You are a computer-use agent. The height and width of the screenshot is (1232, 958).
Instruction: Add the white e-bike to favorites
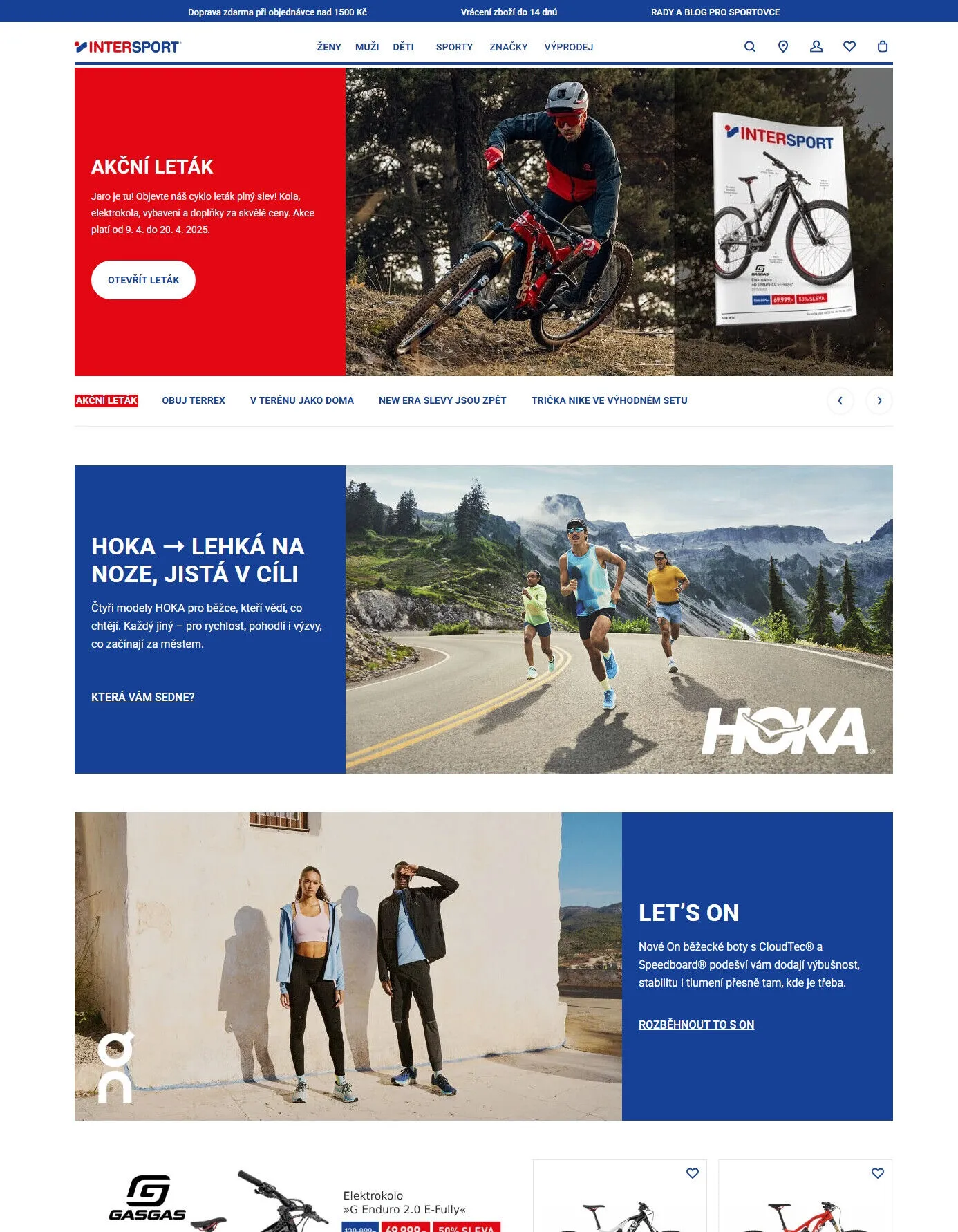tap(693, 1173)
